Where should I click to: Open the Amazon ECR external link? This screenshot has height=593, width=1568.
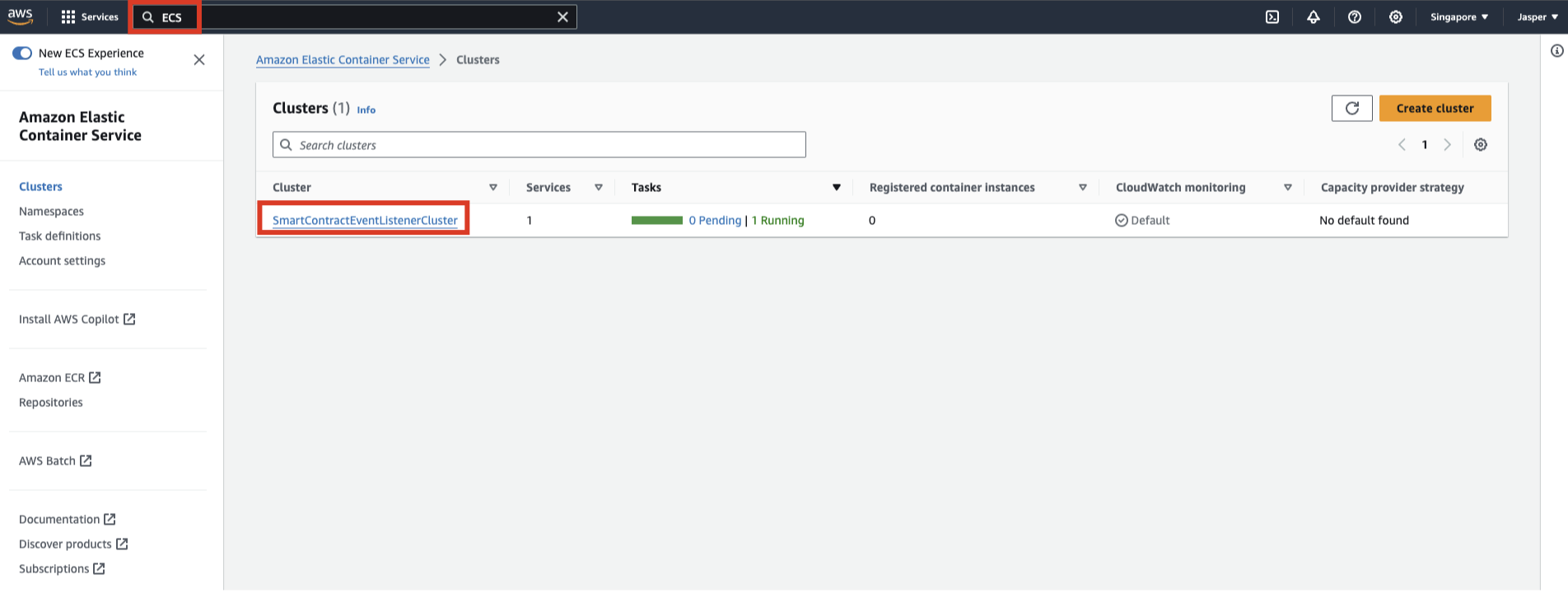click(59, 377)
